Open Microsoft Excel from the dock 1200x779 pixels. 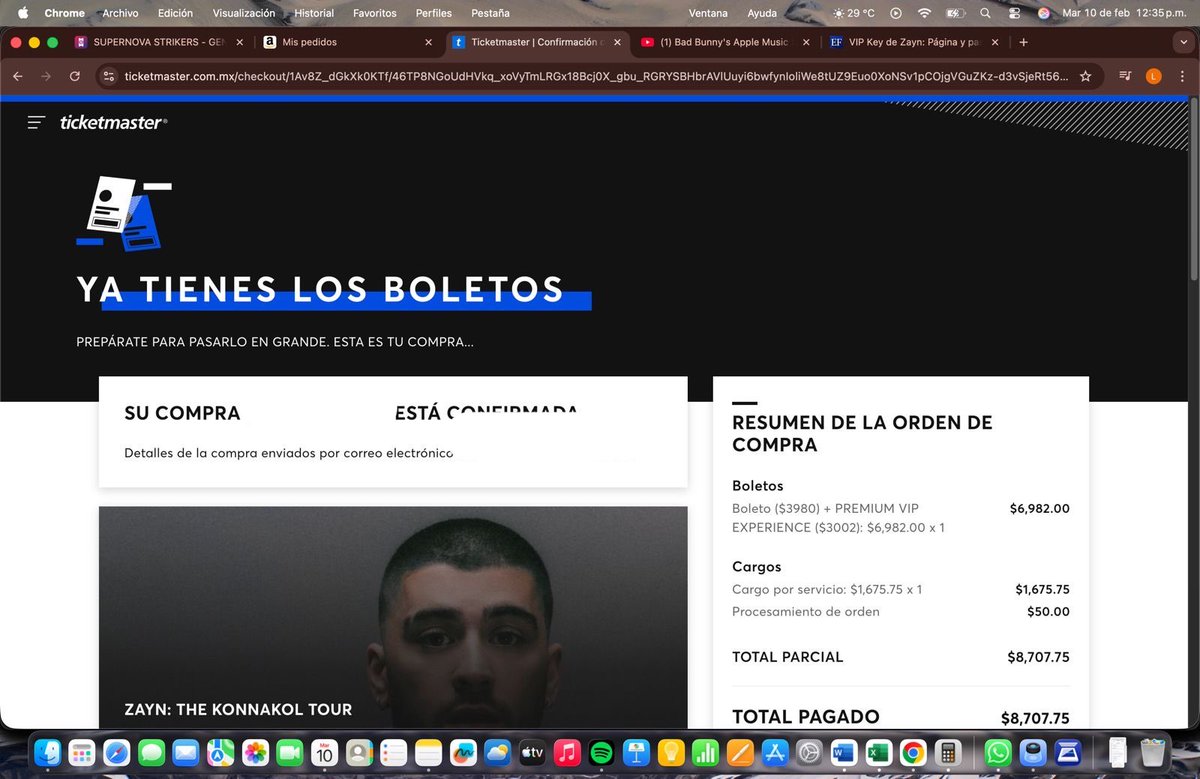(x=878, y=752)
